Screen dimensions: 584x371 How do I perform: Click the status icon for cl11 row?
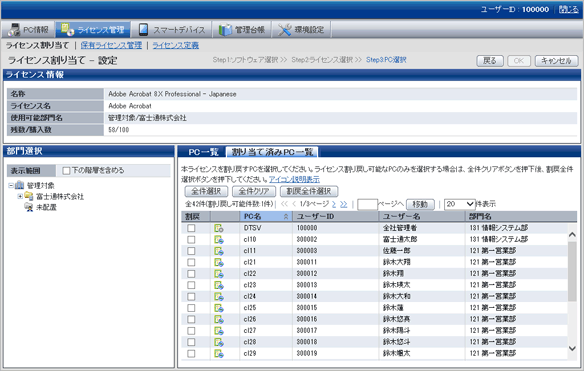[219, 251]
